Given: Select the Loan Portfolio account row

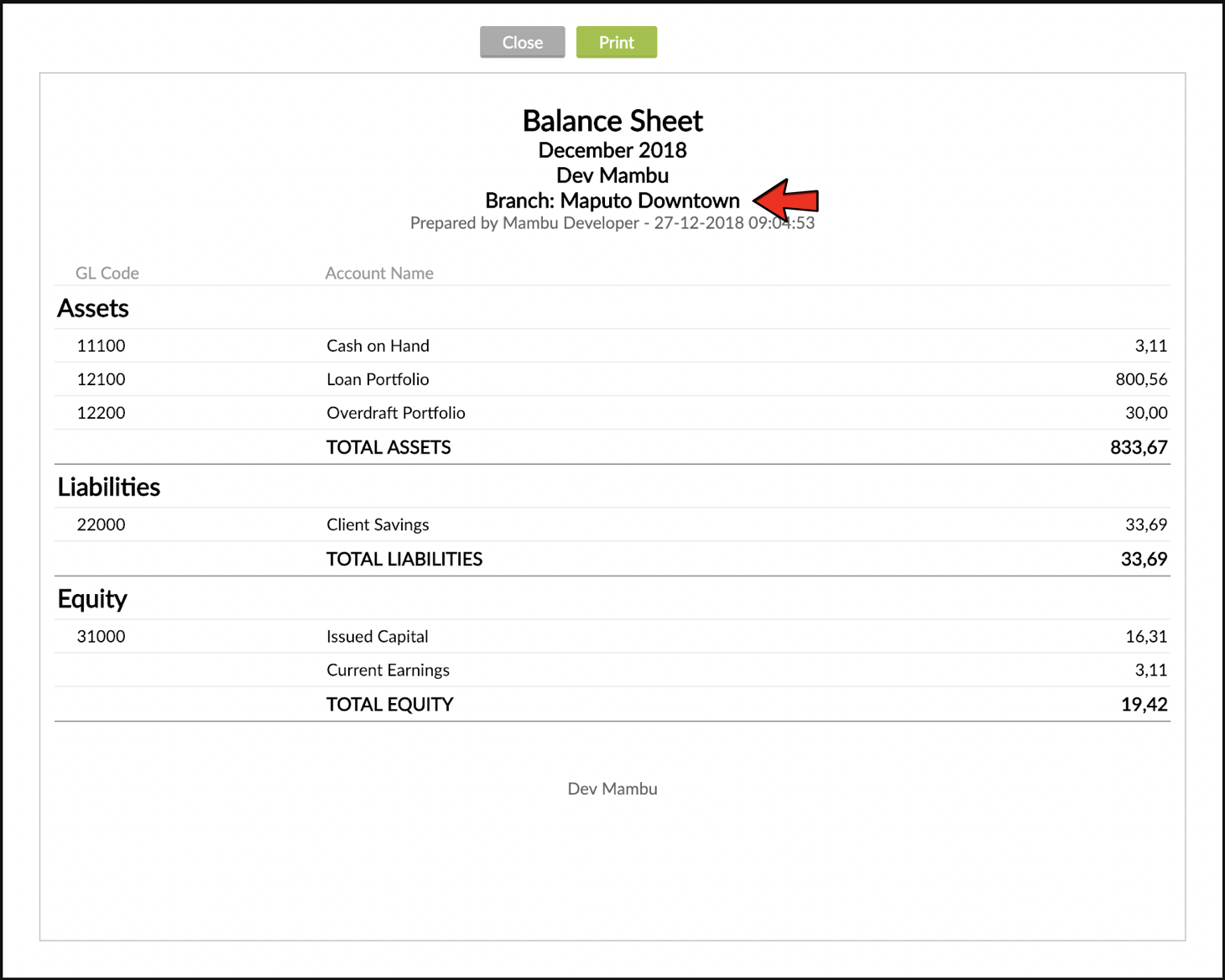Looking at the screenshot, I should point(378,379).
